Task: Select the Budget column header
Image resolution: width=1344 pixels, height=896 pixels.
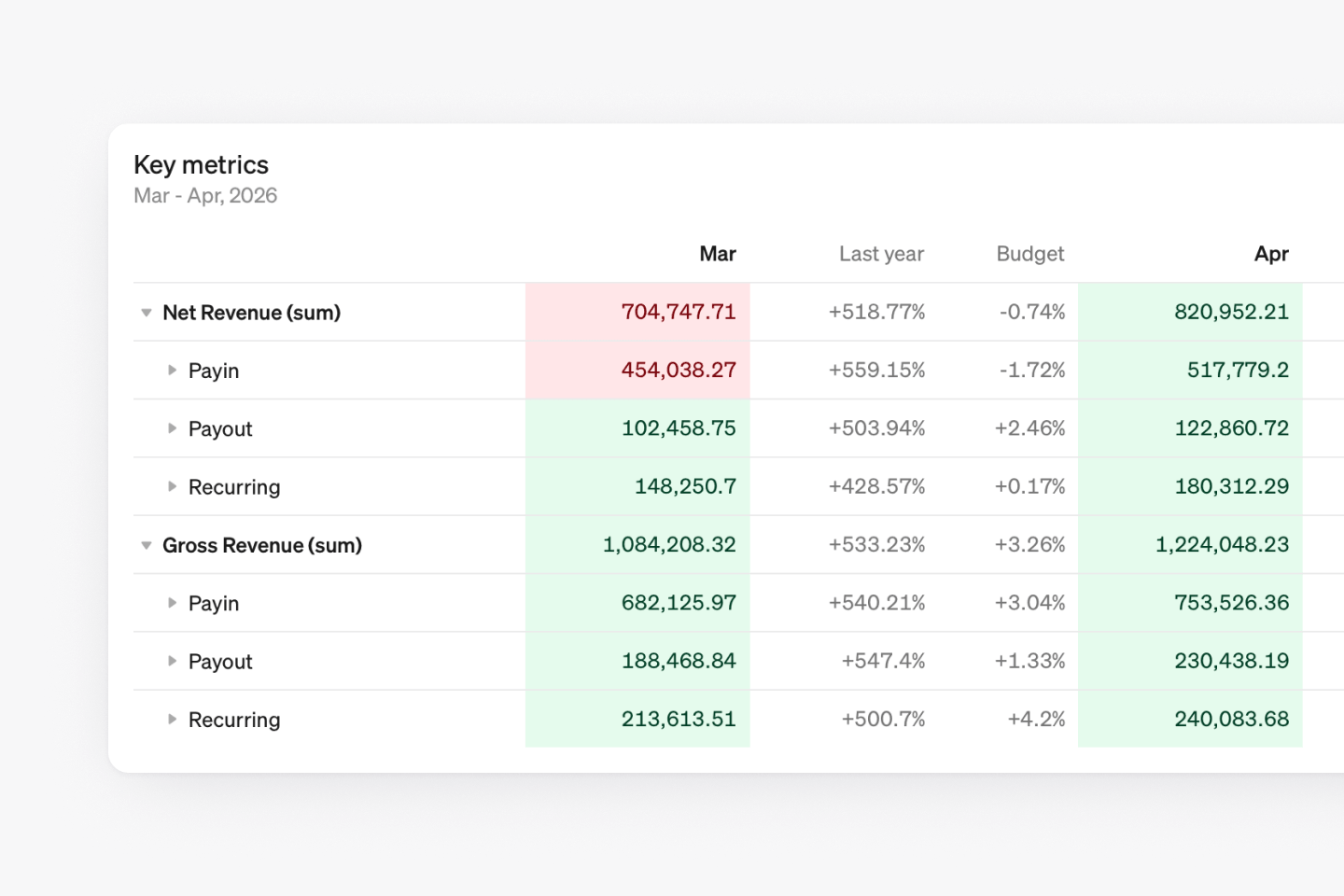Action: [1030, 254]
